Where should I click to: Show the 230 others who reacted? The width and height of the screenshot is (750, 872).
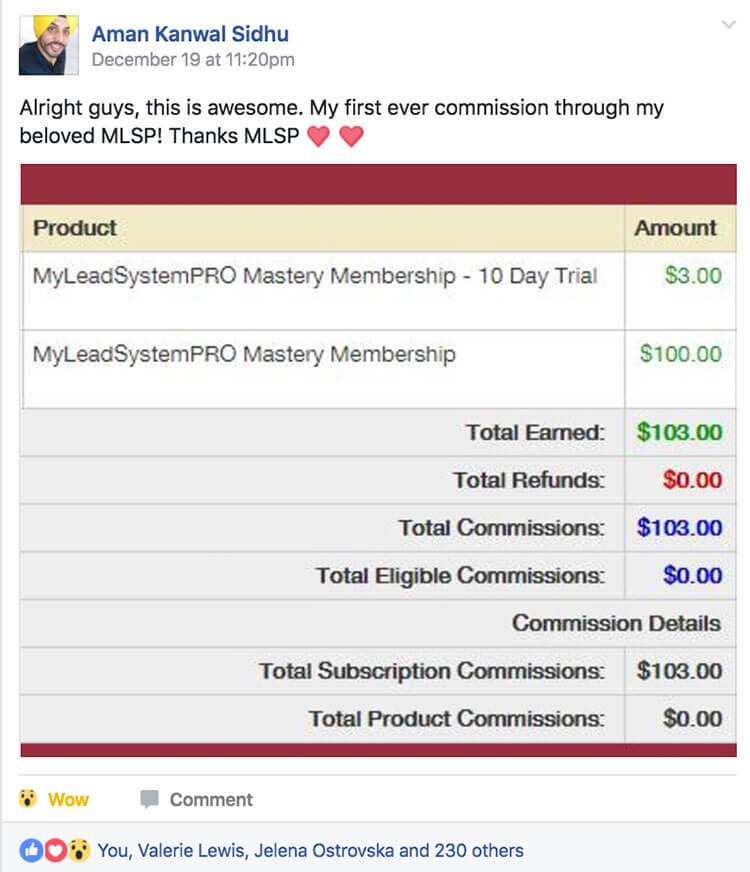coord(479,850)
